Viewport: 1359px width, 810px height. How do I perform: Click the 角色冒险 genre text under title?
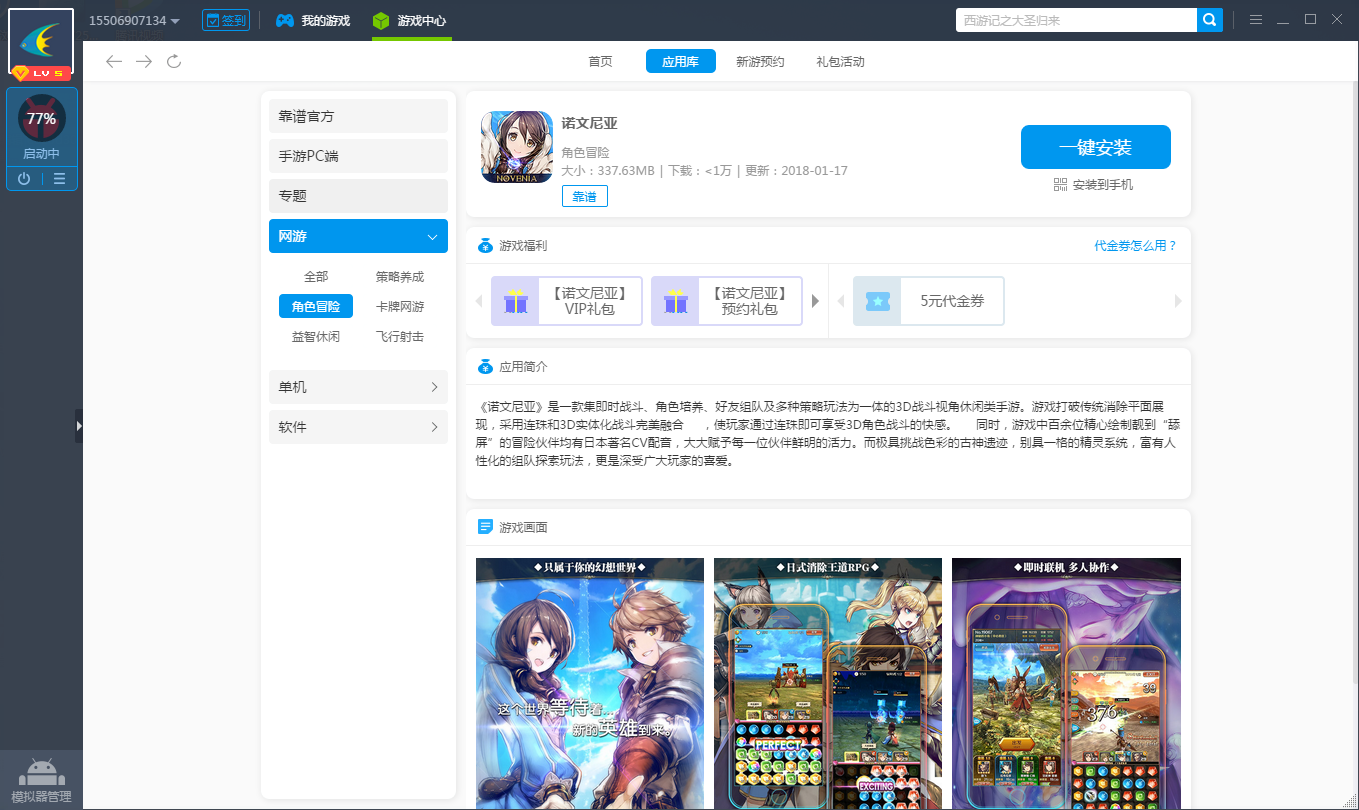tap(585, 153)
